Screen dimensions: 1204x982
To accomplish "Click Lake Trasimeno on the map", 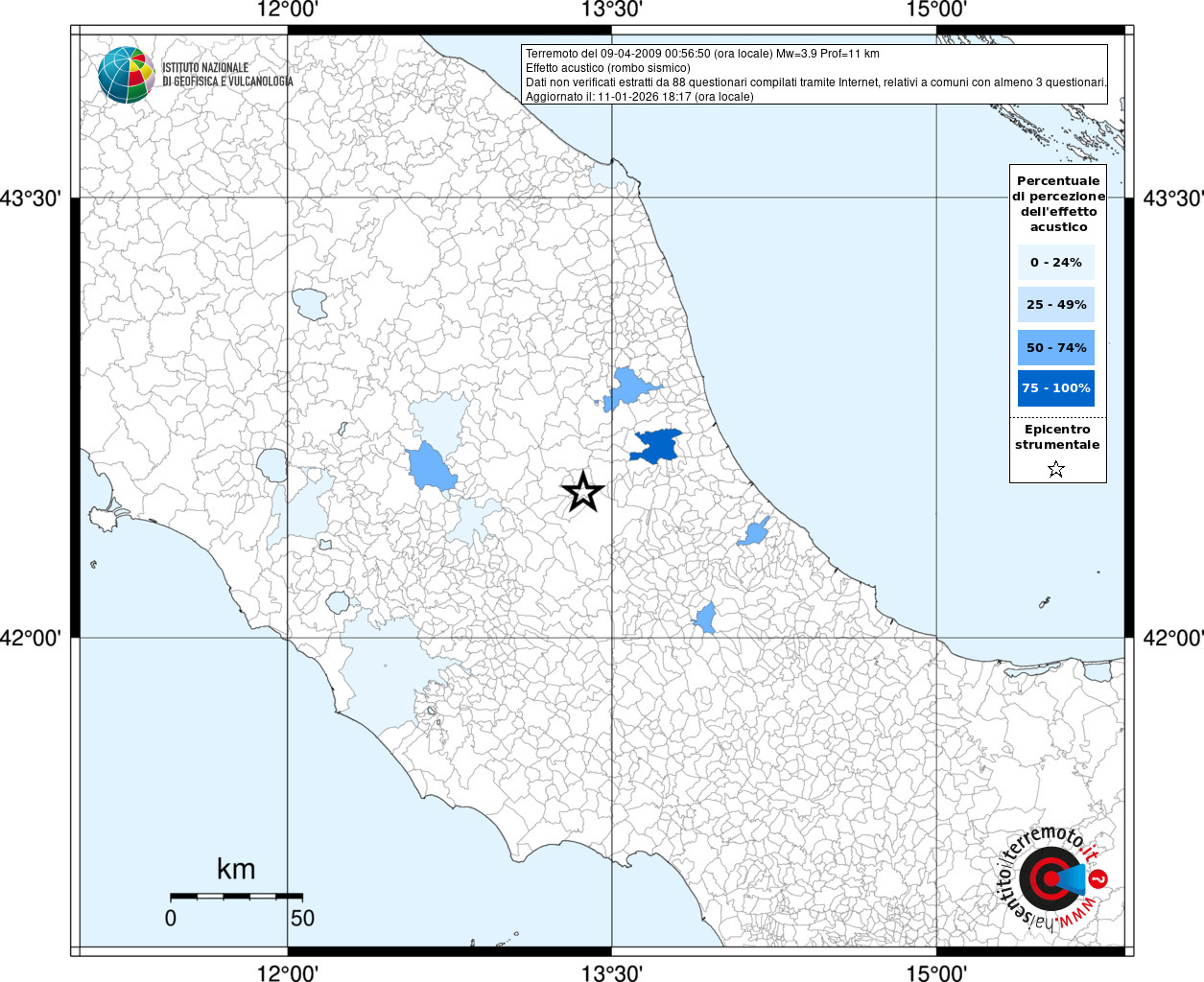I will 310,304.
